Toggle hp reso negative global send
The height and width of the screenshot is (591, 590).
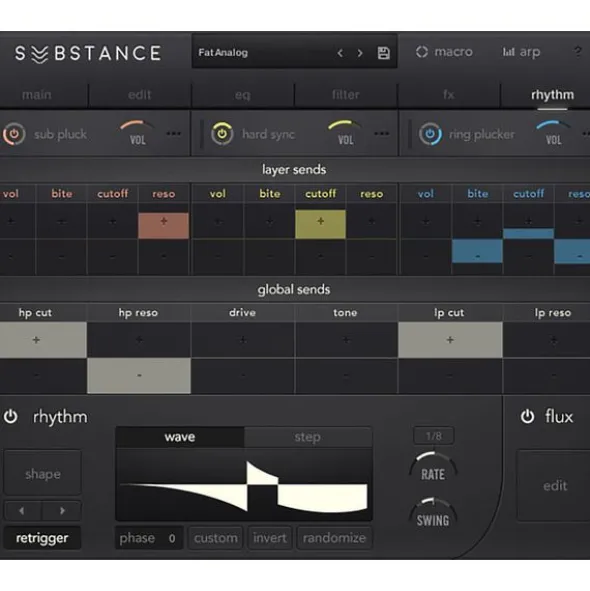point(139,375)
